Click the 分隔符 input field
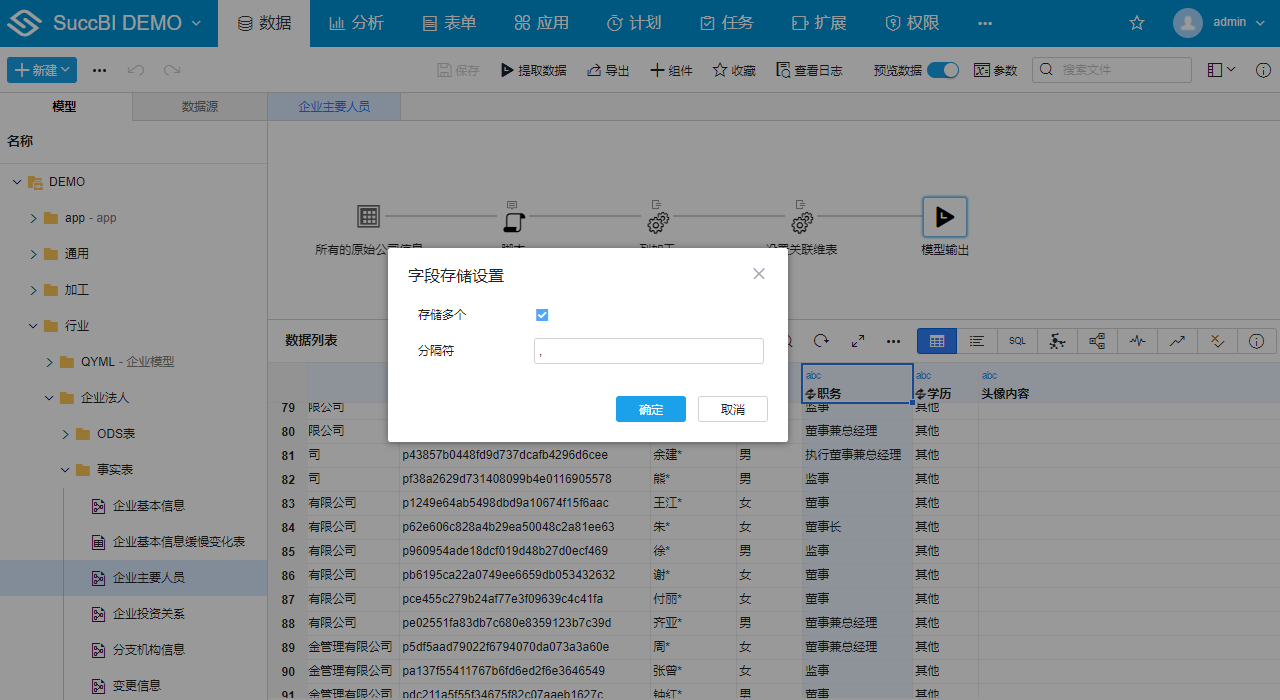Screen dimensions: 1280x700 point(648,351)
